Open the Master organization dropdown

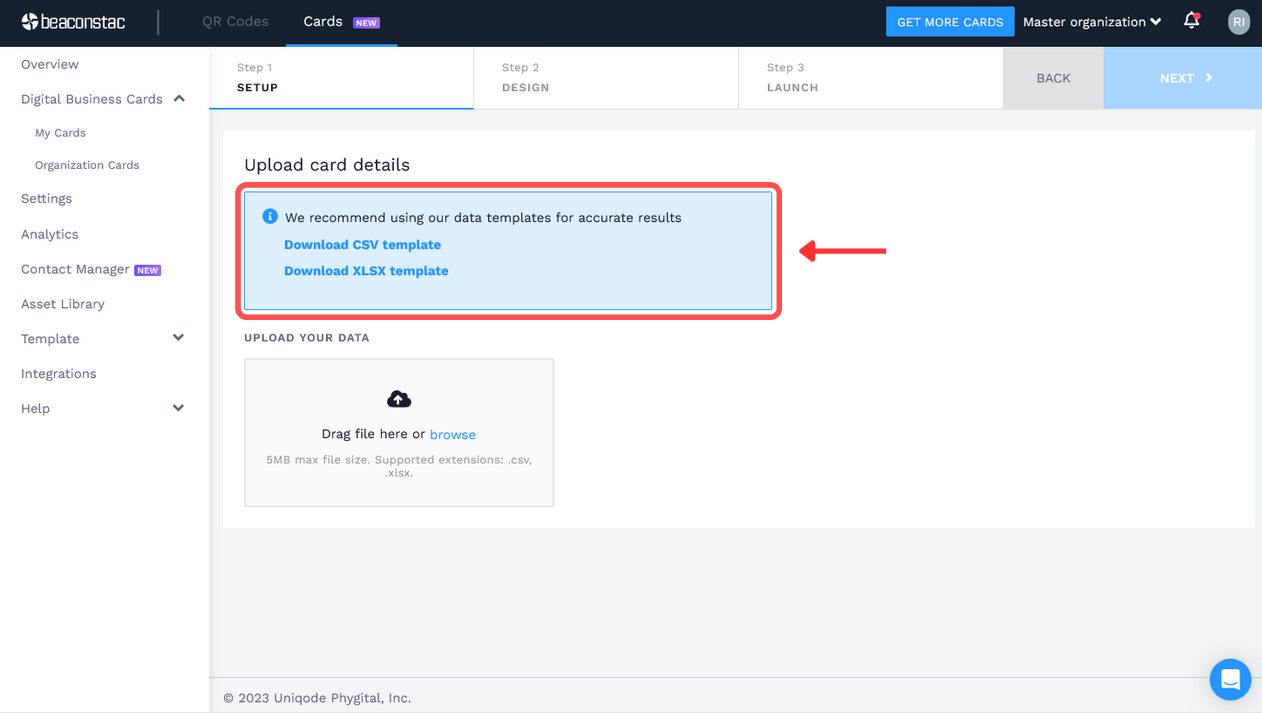click(1092, 22)
